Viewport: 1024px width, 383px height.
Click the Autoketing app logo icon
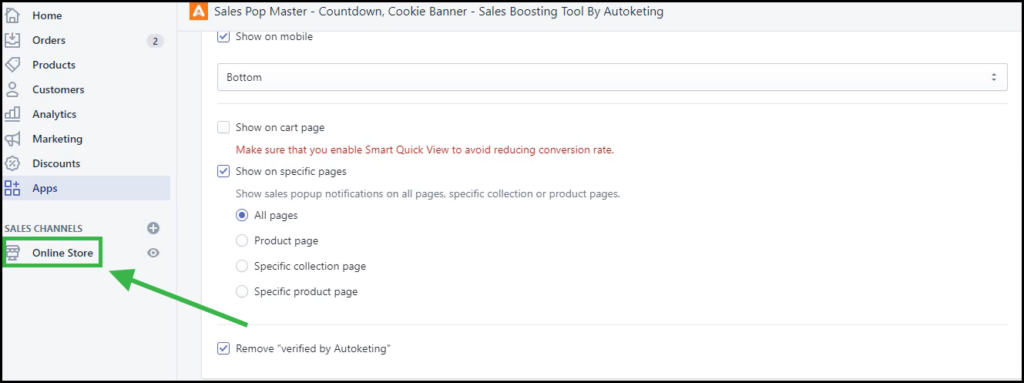(199, 12)
